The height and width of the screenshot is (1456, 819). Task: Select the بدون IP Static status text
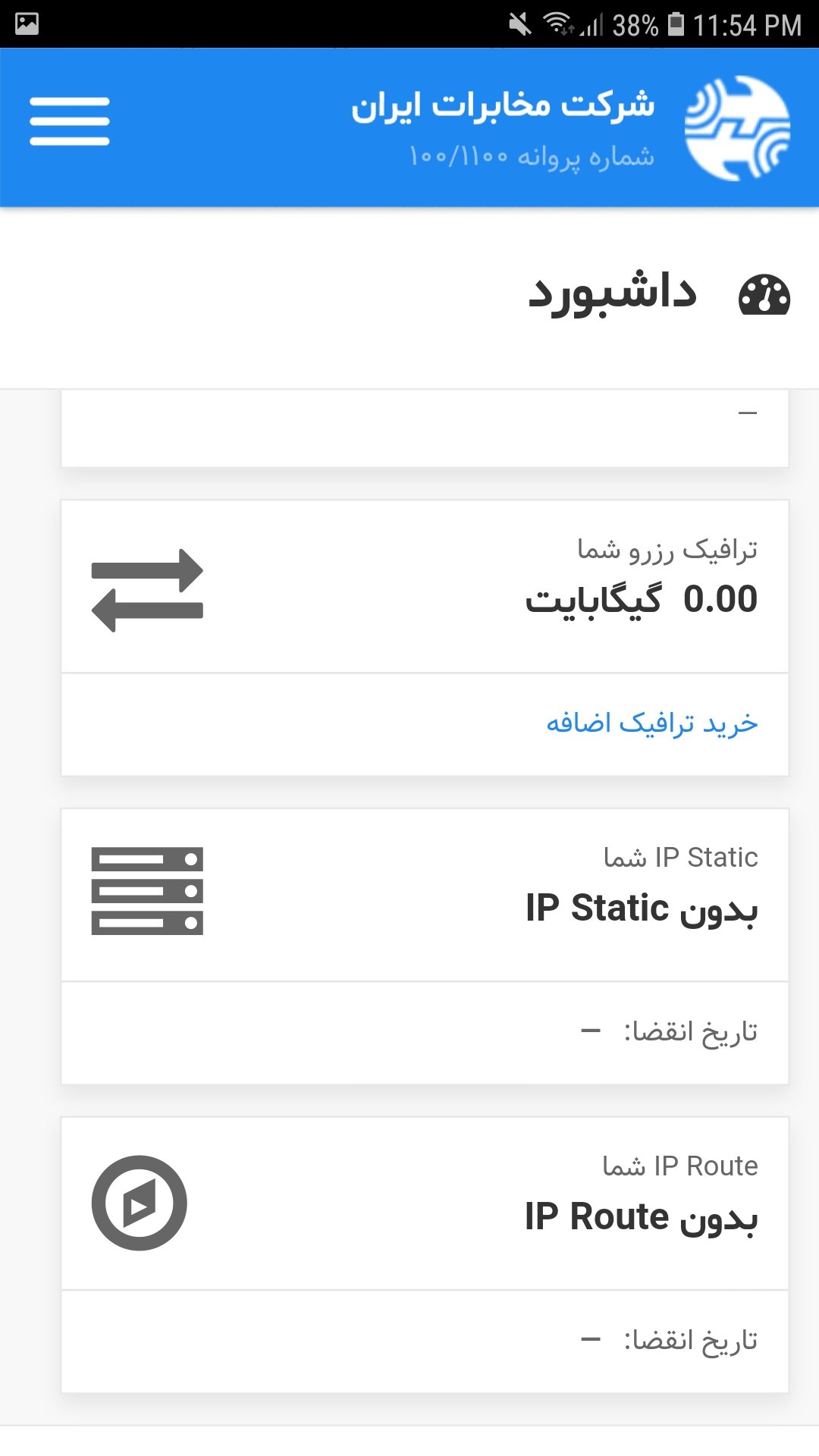pyautogui.click(x=642, y=908)
